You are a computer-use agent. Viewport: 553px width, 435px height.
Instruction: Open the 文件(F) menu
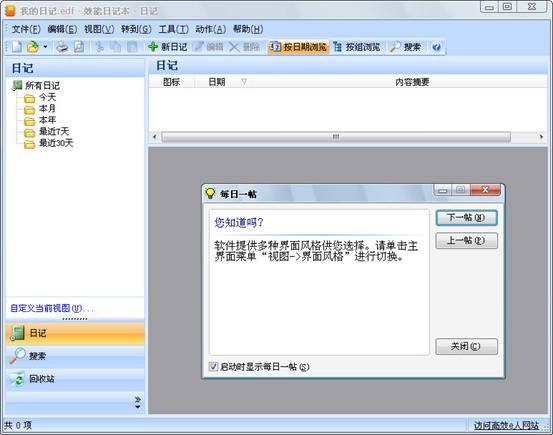tap(26, 29)
